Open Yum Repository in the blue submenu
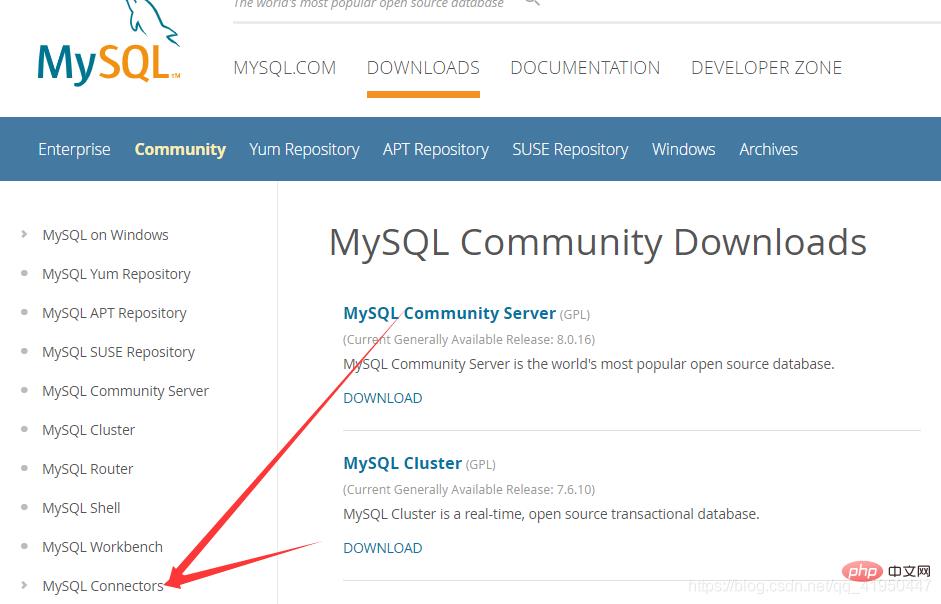Viewport: 941px width, 604px height. [304, 149]
